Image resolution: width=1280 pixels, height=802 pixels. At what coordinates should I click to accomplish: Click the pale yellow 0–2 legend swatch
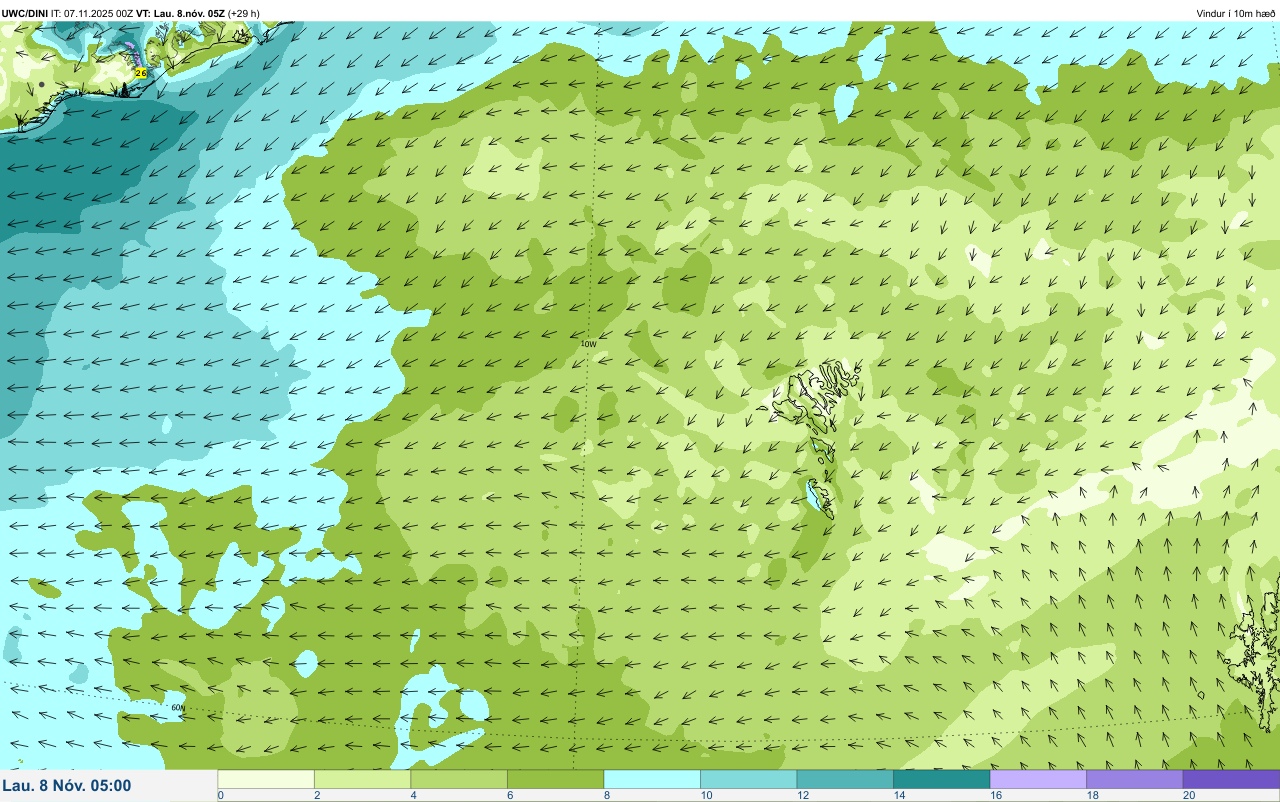click(266, 779)
